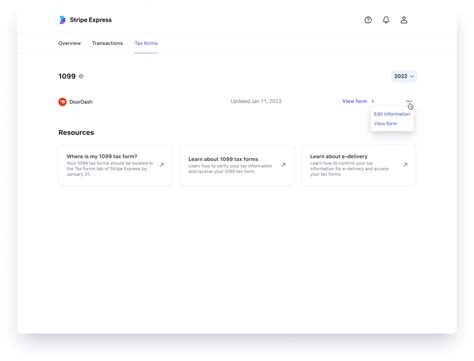The width and height of the screenshot is (474, 361).
Task: Choose View form in popup menu
Action: tap(385, 124)
